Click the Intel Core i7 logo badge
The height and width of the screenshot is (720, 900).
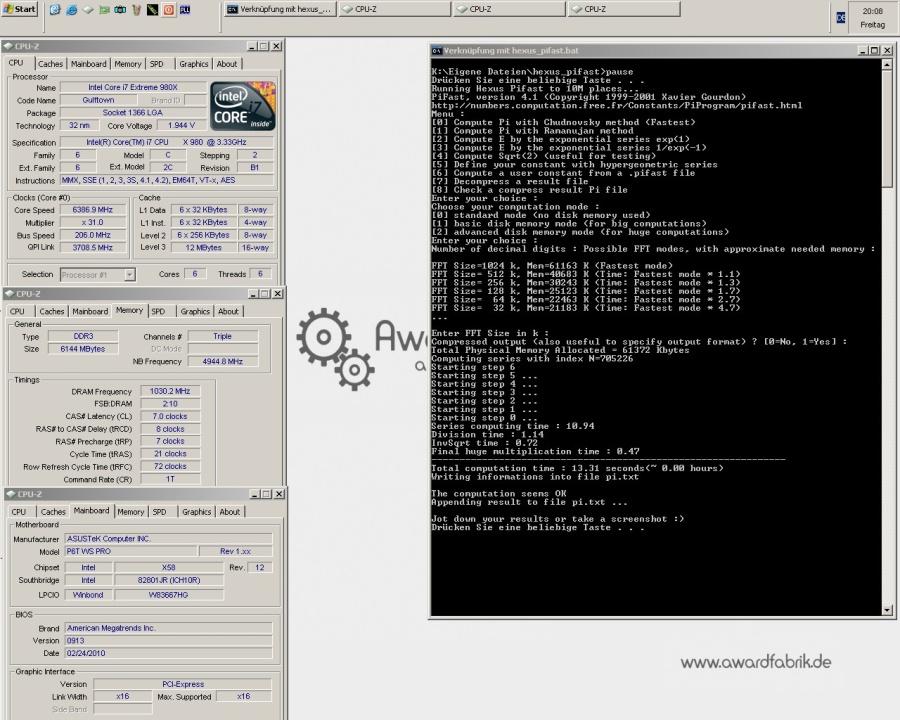click(243, 106)
